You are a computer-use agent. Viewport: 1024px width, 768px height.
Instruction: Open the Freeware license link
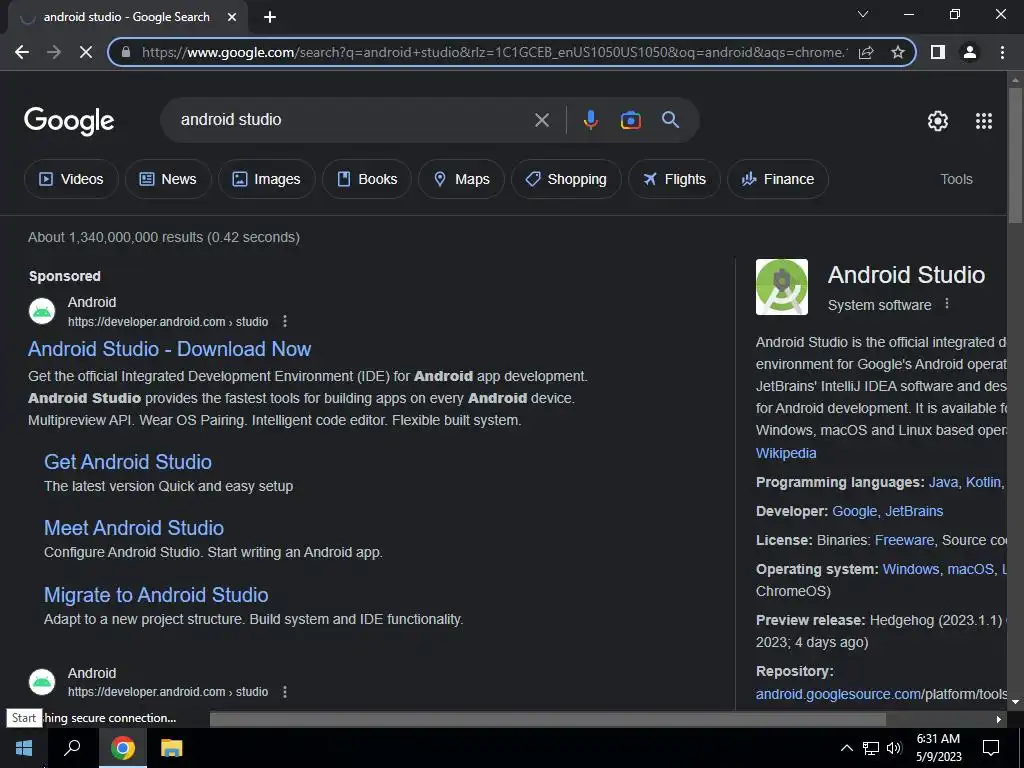coord(904,540)
